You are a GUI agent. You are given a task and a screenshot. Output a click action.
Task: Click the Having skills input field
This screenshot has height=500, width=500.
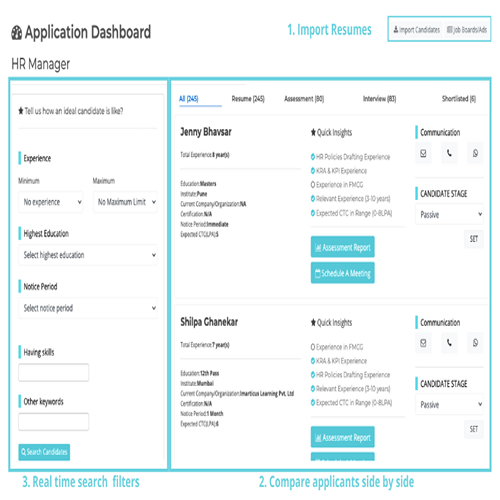[54, 372]
